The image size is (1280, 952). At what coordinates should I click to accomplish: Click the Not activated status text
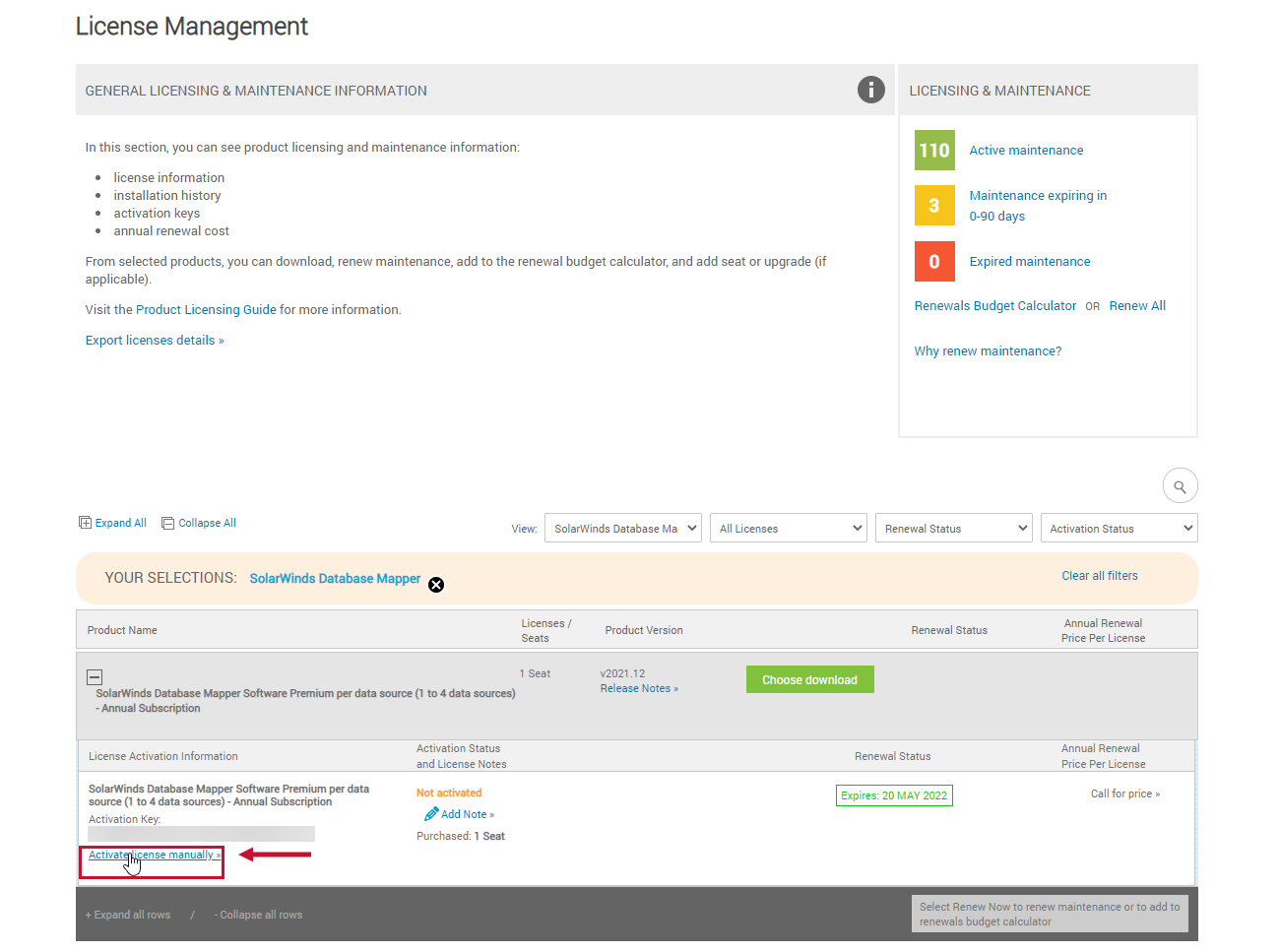[449, 793]
